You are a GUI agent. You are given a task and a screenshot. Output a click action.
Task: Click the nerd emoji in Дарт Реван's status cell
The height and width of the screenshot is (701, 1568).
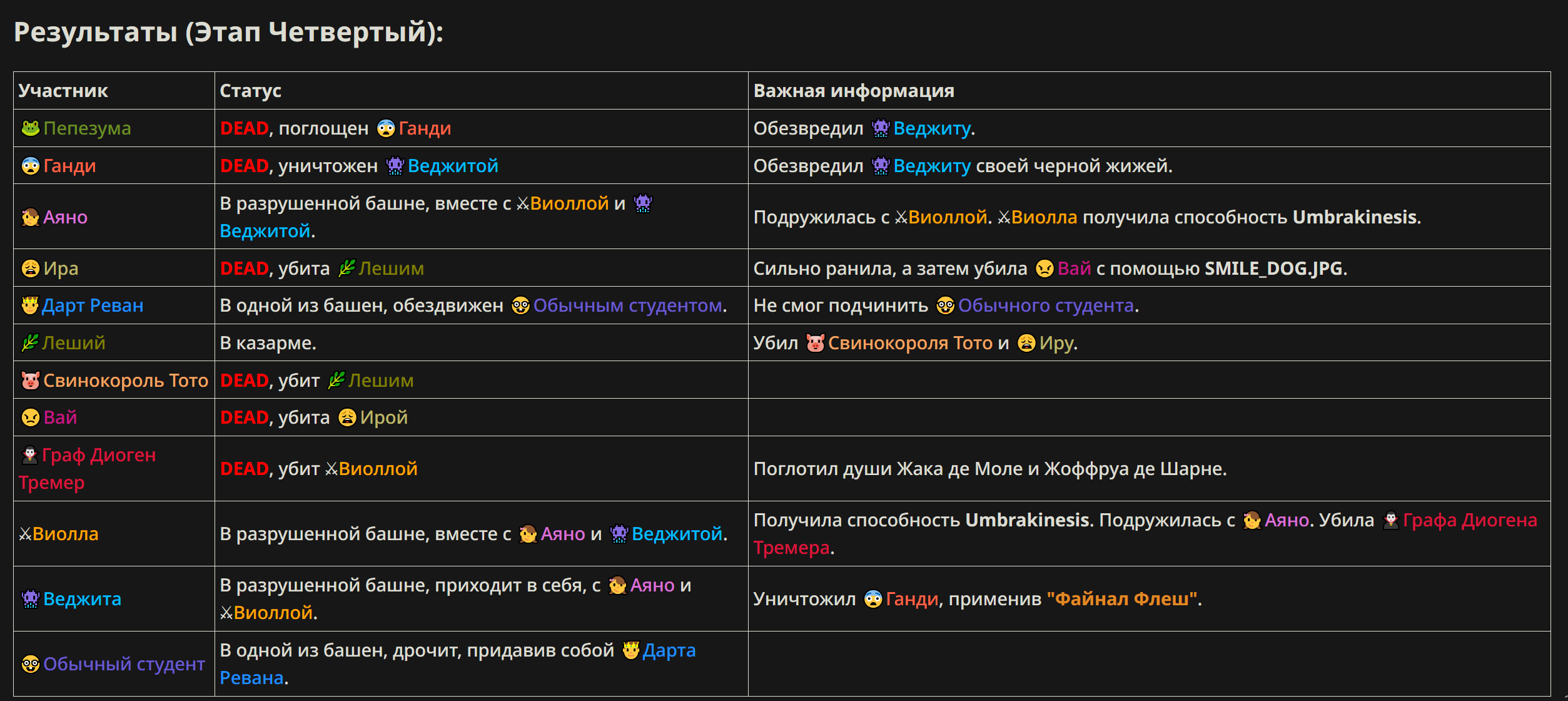click(521, 305)
